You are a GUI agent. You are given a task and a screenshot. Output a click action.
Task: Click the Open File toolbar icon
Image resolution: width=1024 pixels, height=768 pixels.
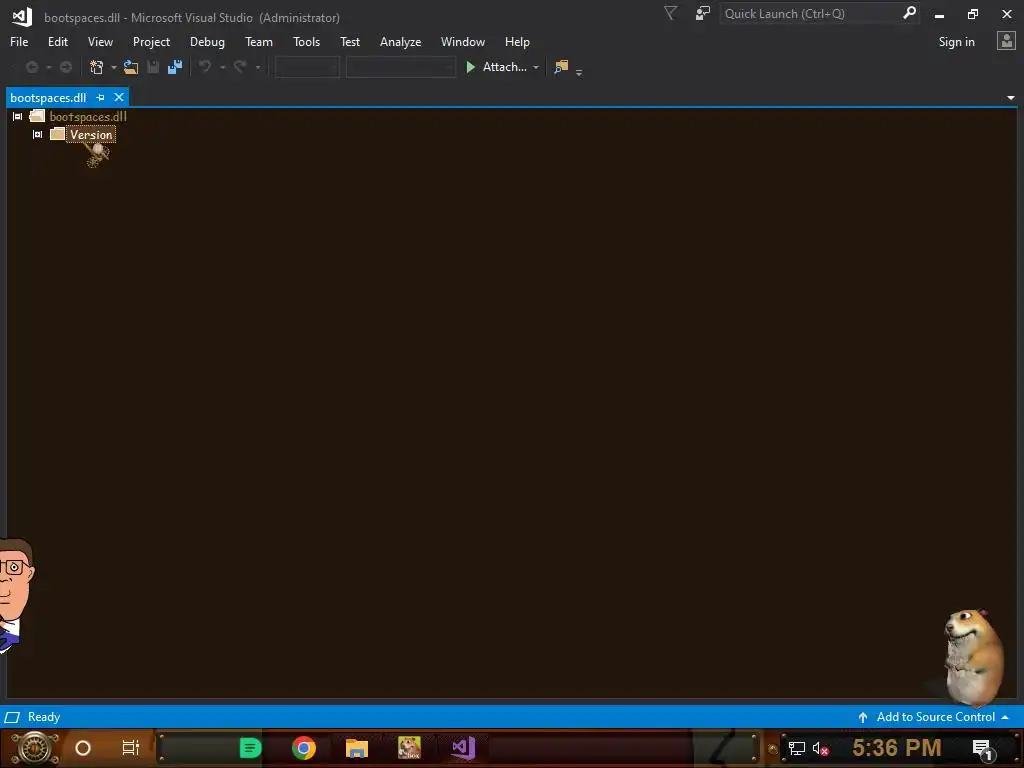(x=131, y=67)
